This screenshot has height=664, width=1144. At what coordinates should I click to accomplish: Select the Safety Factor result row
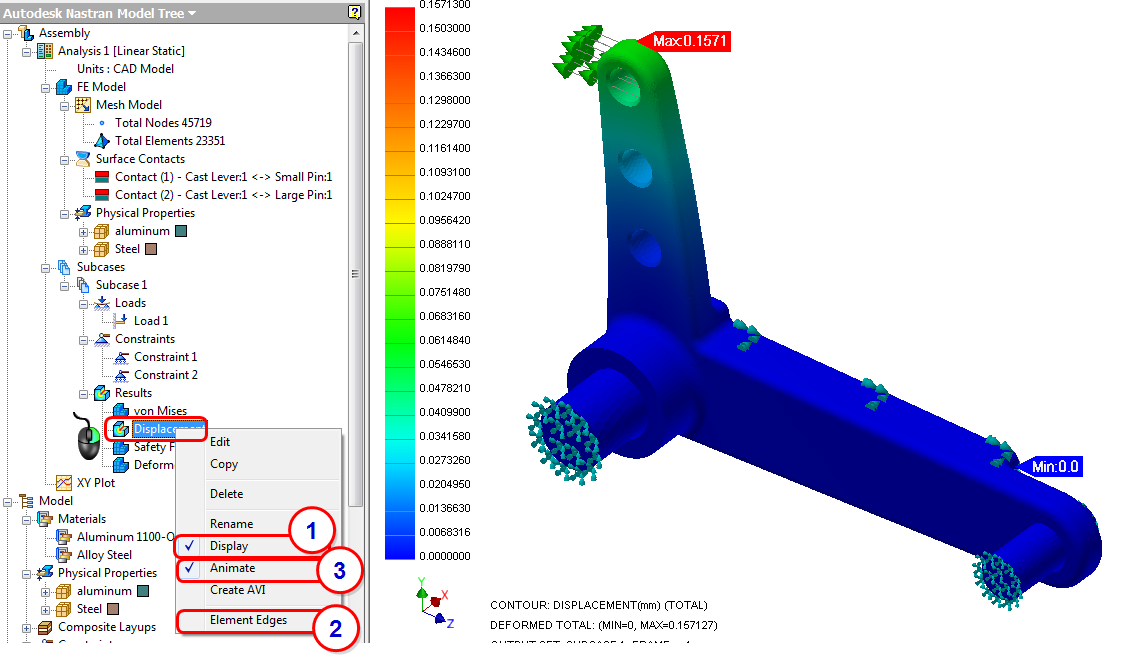(153, 447)
